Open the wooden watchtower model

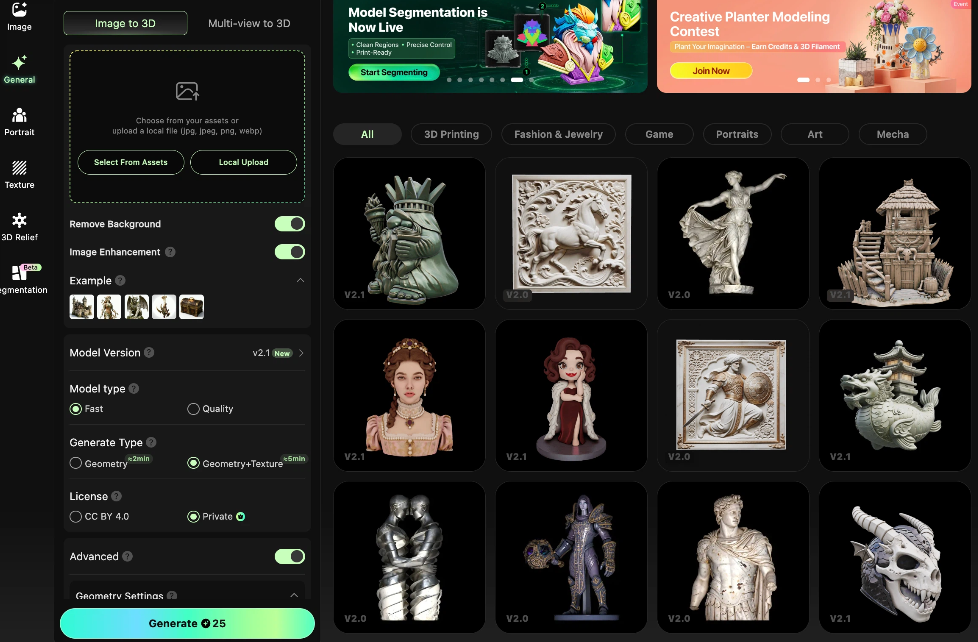(x=895, y=233)
